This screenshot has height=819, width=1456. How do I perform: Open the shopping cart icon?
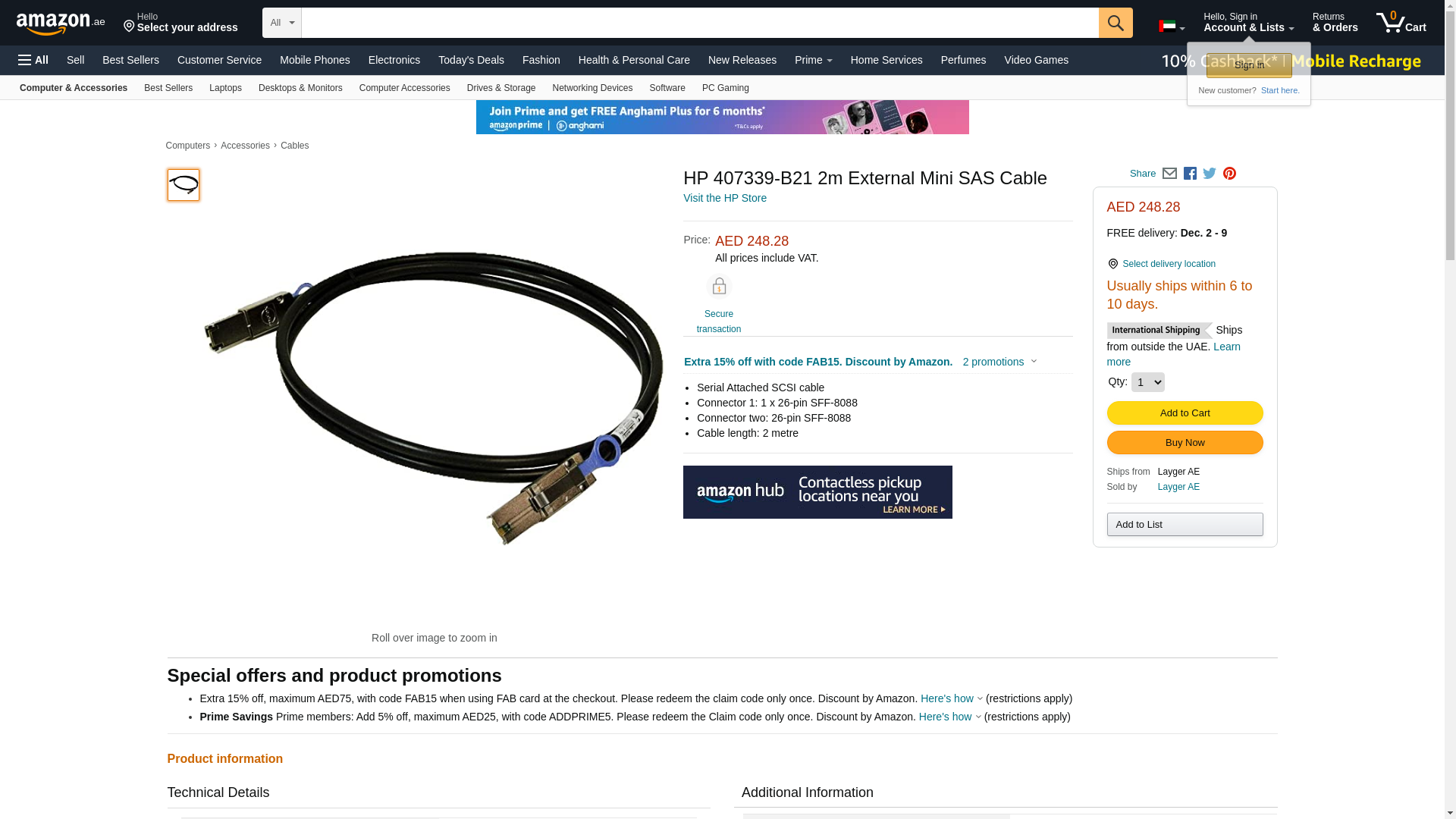tap(1401, 22)
